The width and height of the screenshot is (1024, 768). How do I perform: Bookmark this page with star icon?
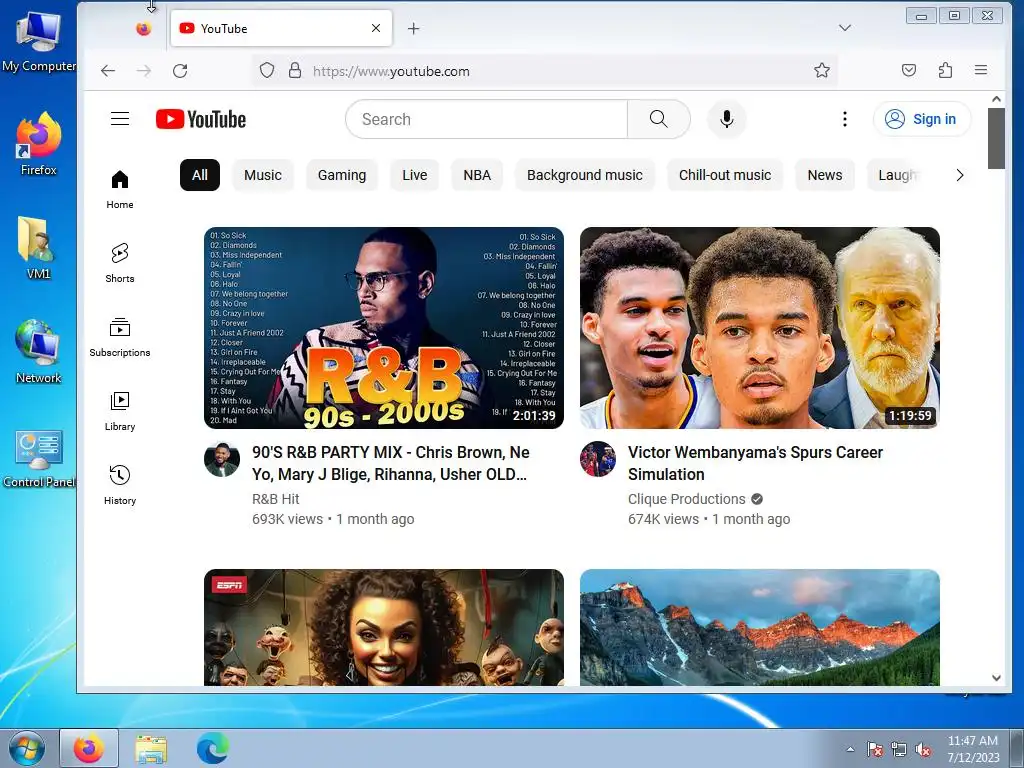(x=822, y=71)
